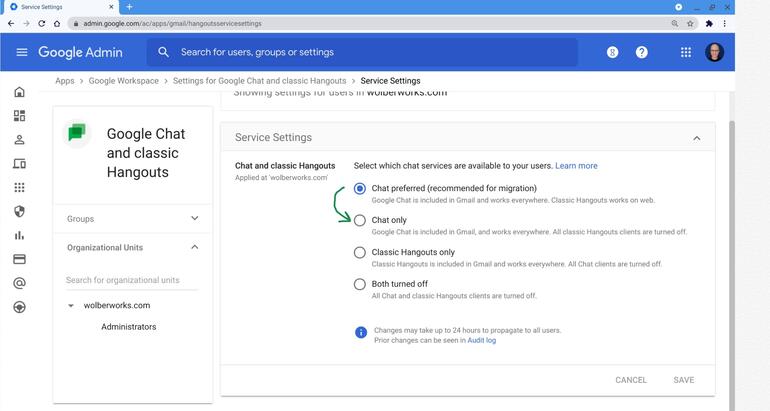Viewport: 770px width, 411px height.
Task: Open the tasks hourglass indicator icon
Action: (612, 52)
